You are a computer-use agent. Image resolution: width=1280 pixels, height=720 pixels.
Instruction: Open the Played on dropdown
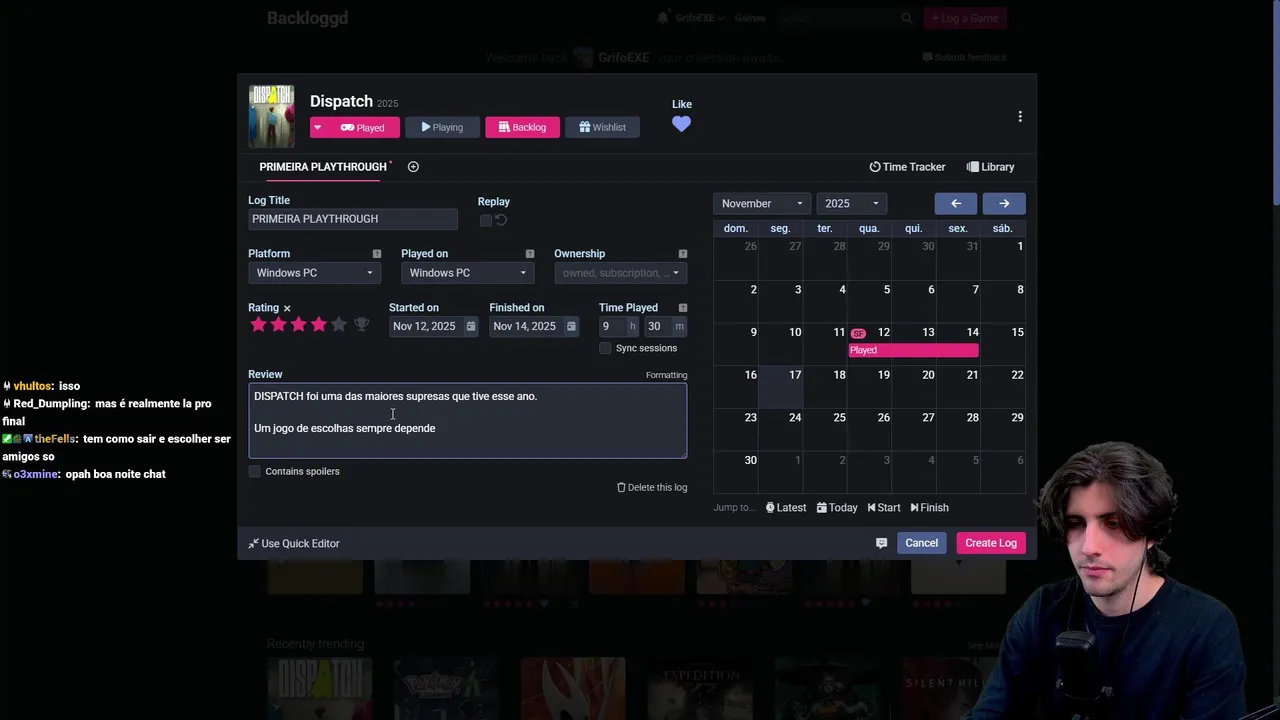pos(467,273)
